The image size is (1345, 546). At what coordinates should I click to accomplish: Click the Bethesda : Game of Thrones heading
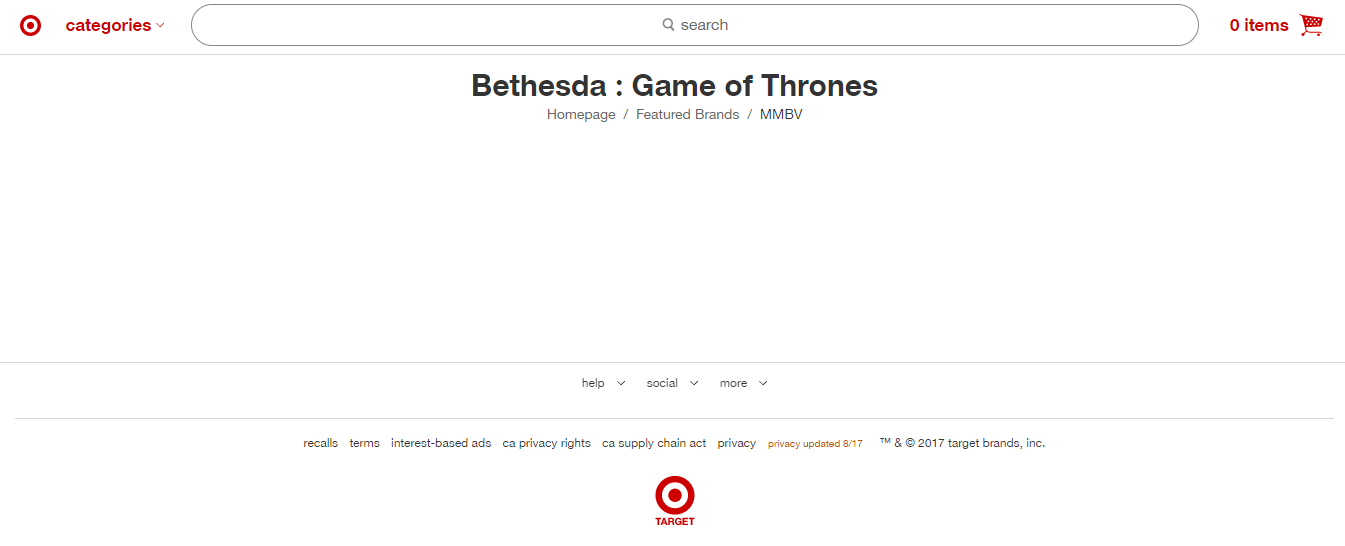674,86
